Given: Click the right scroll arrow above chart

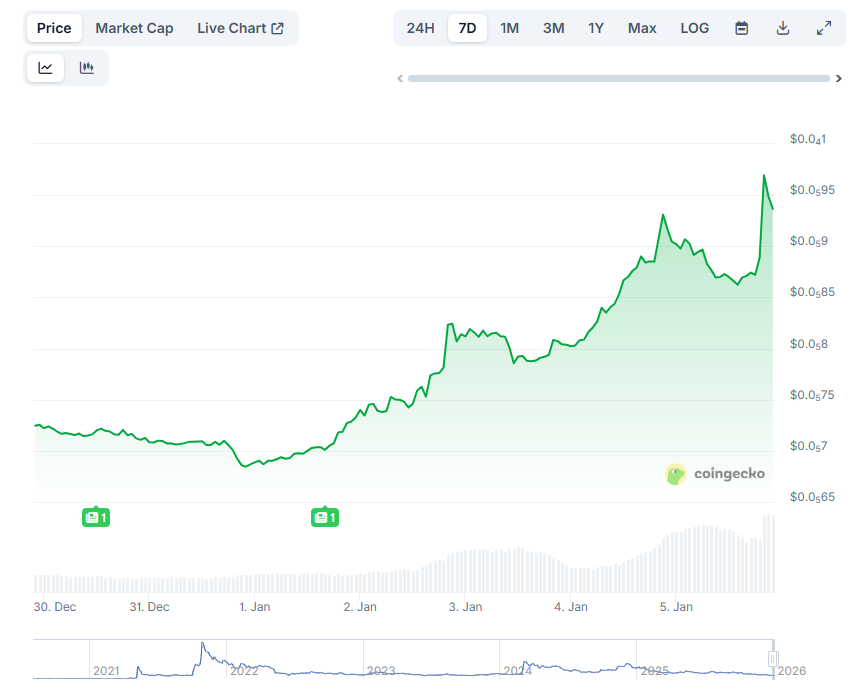Looking at the screenshot, I should 839,77.
